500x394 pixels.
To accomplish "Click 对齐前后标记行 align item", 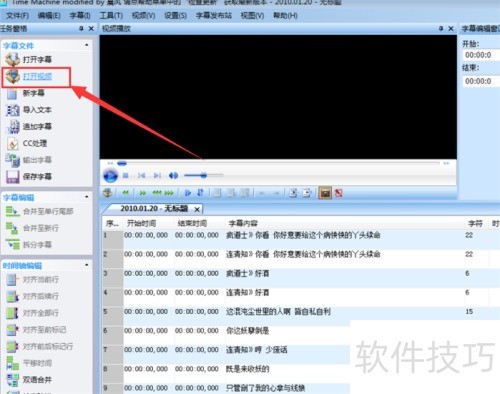I will (48, 346).
